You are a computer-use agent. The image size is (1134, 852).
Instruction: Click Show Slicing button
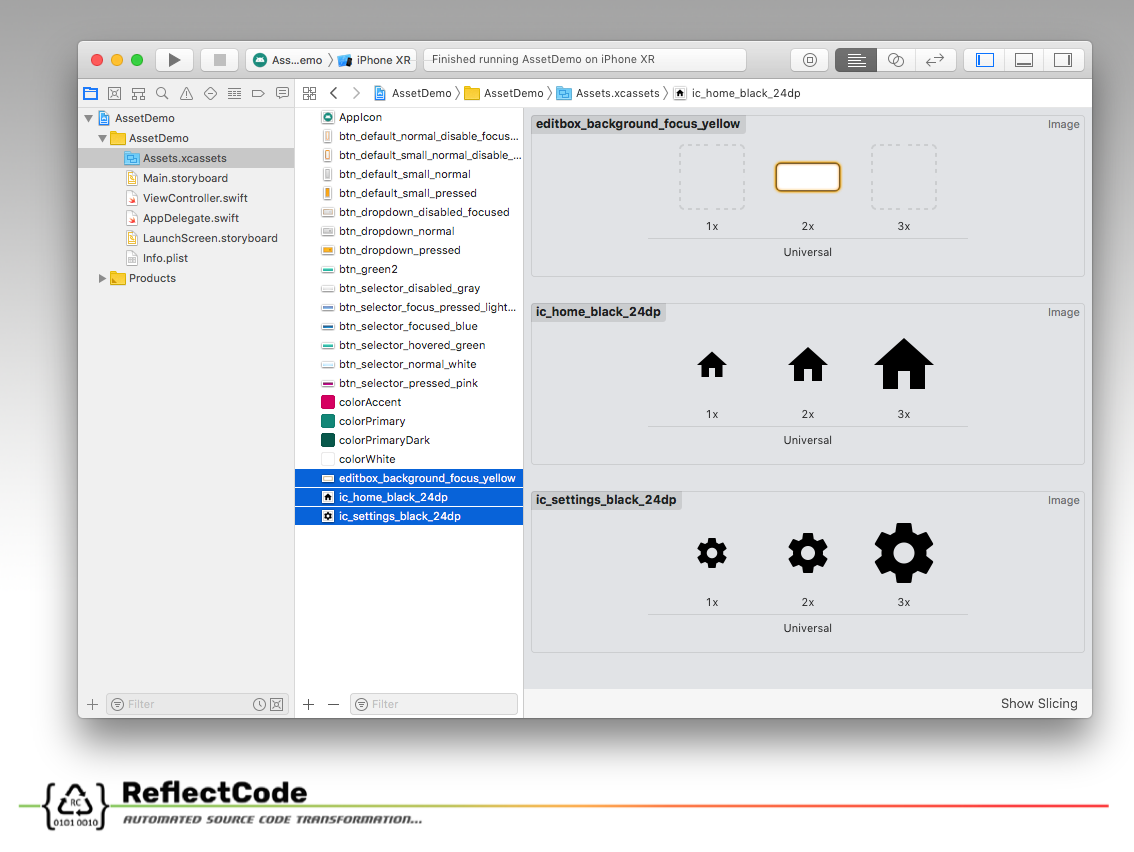1039,704
